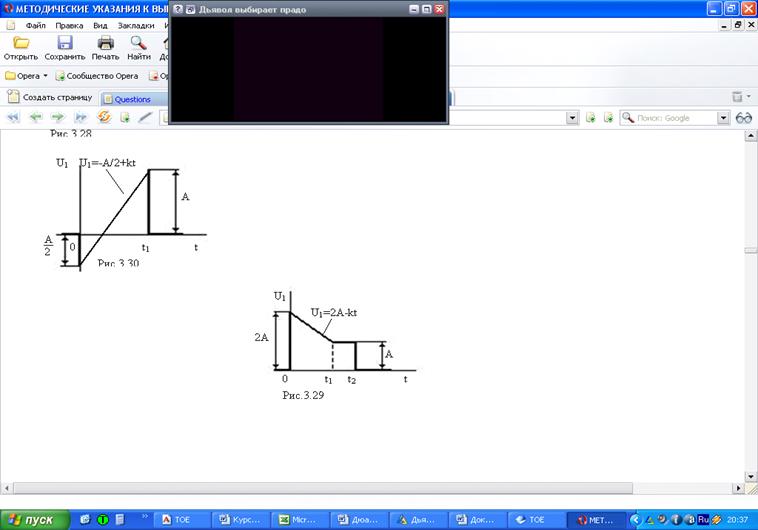Viewport: 758px width, 530px height.
Task: Rewind to the first page in history
Action: [13, 118]
